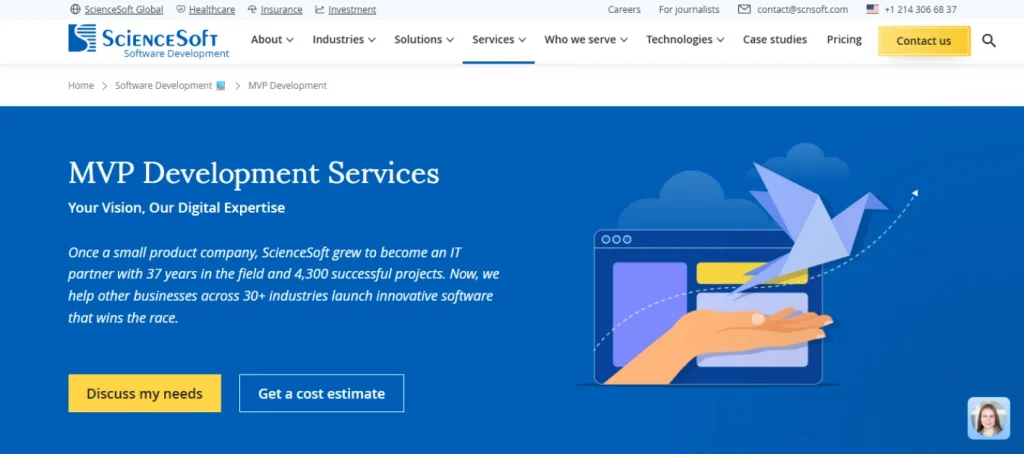Open ScienceSoft Global link
The height and width of the screenshot is (454, 1024).
(123, 9)
